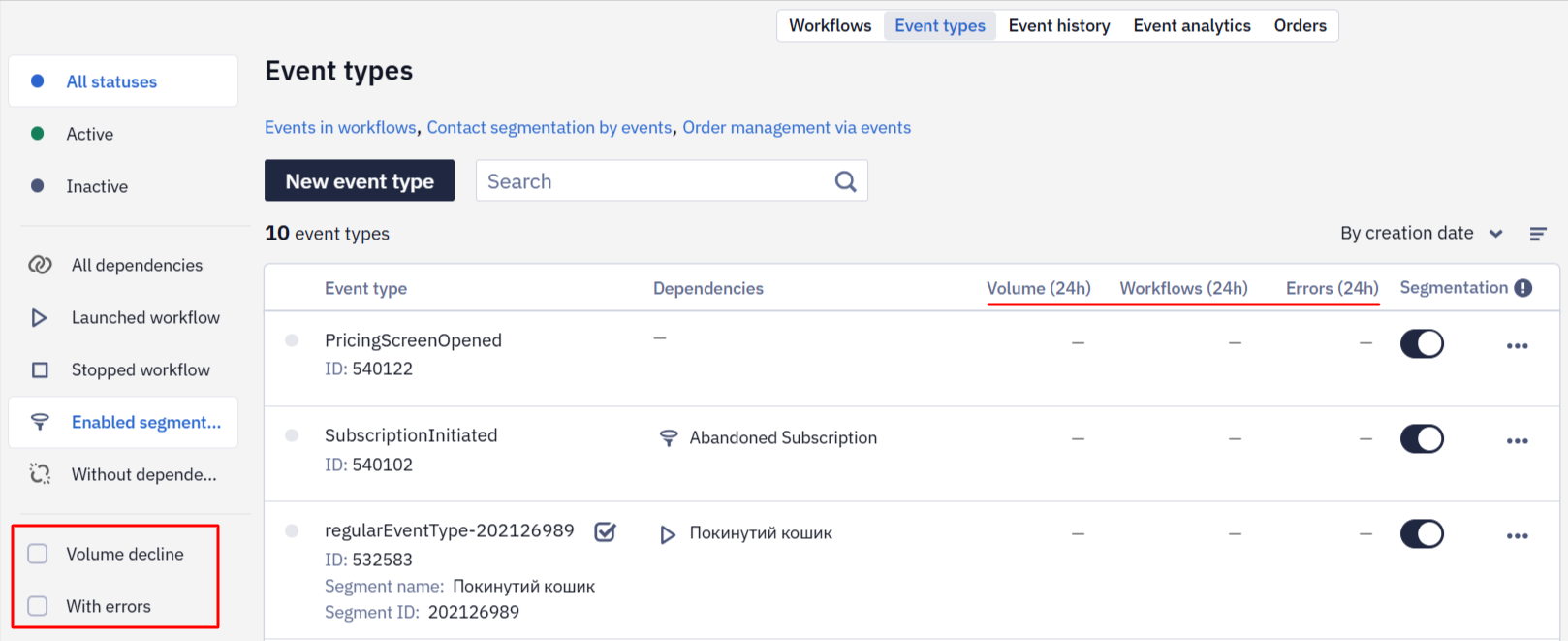Screen dimensions: 1568x641
Task: Sort by Volume (24h) column header
Action: pyautogui.click(x=1038, y=288)
